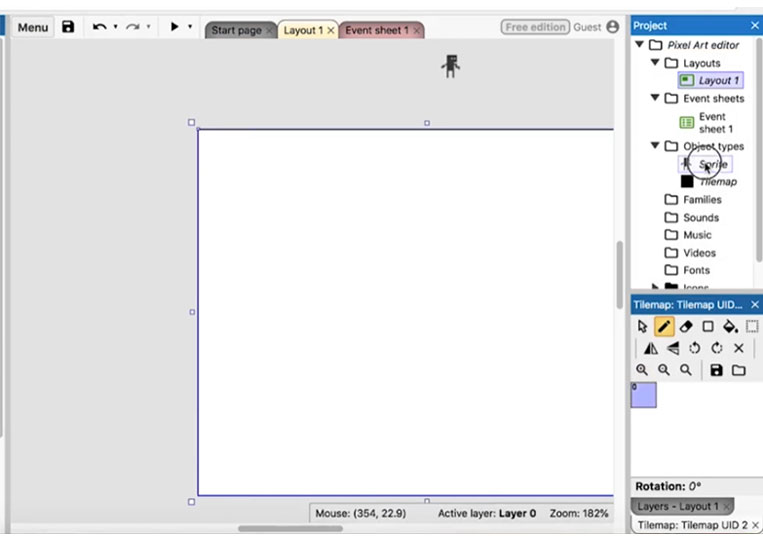
Task: Click the layout horizontal scrollbar
Action: click(290, 528)
